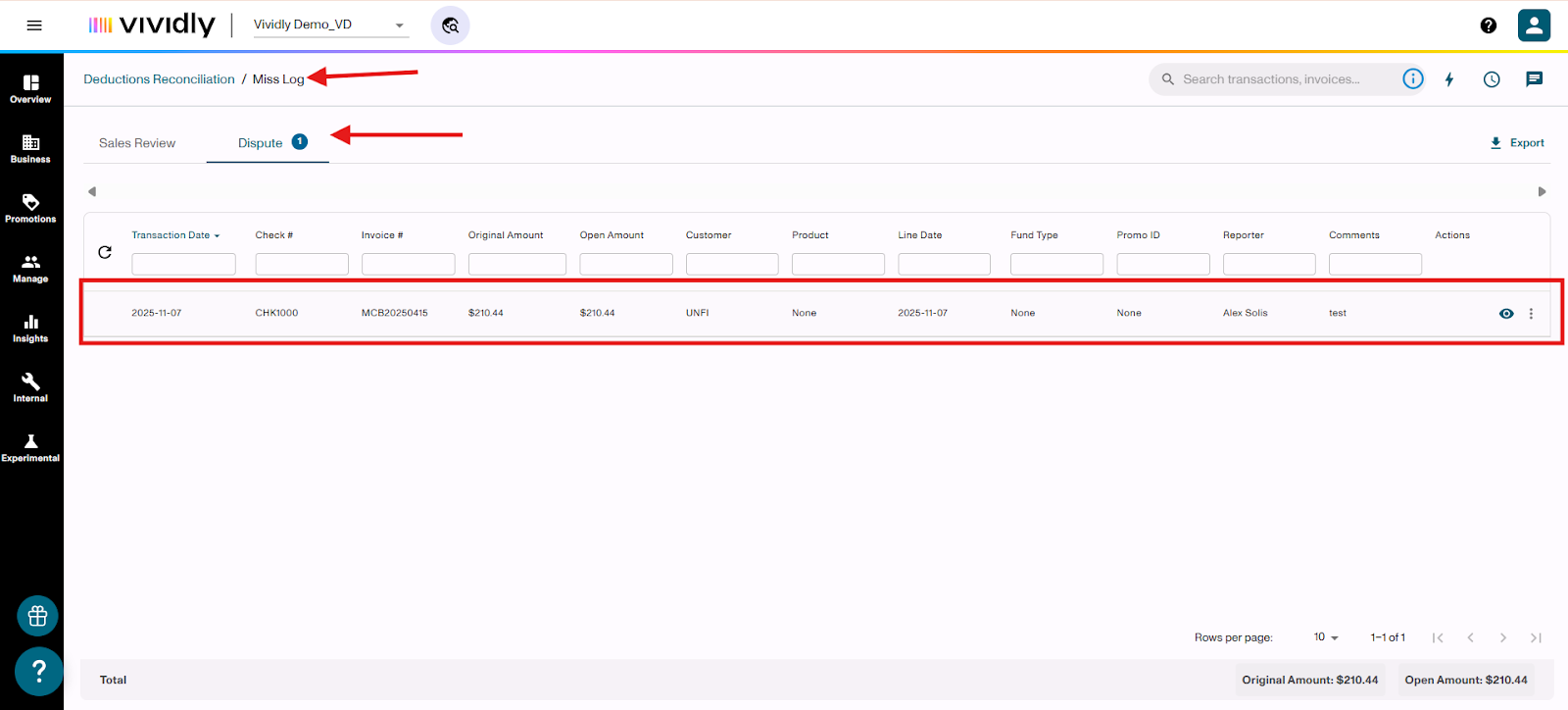1568x710 pixels.
Task: Switch to the Sales Review tab
Action: 137,143
